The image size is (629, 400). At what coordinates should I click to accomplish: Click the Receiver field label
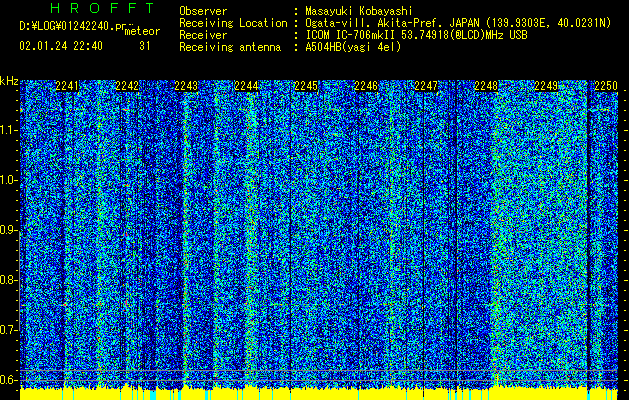[203, 35]
